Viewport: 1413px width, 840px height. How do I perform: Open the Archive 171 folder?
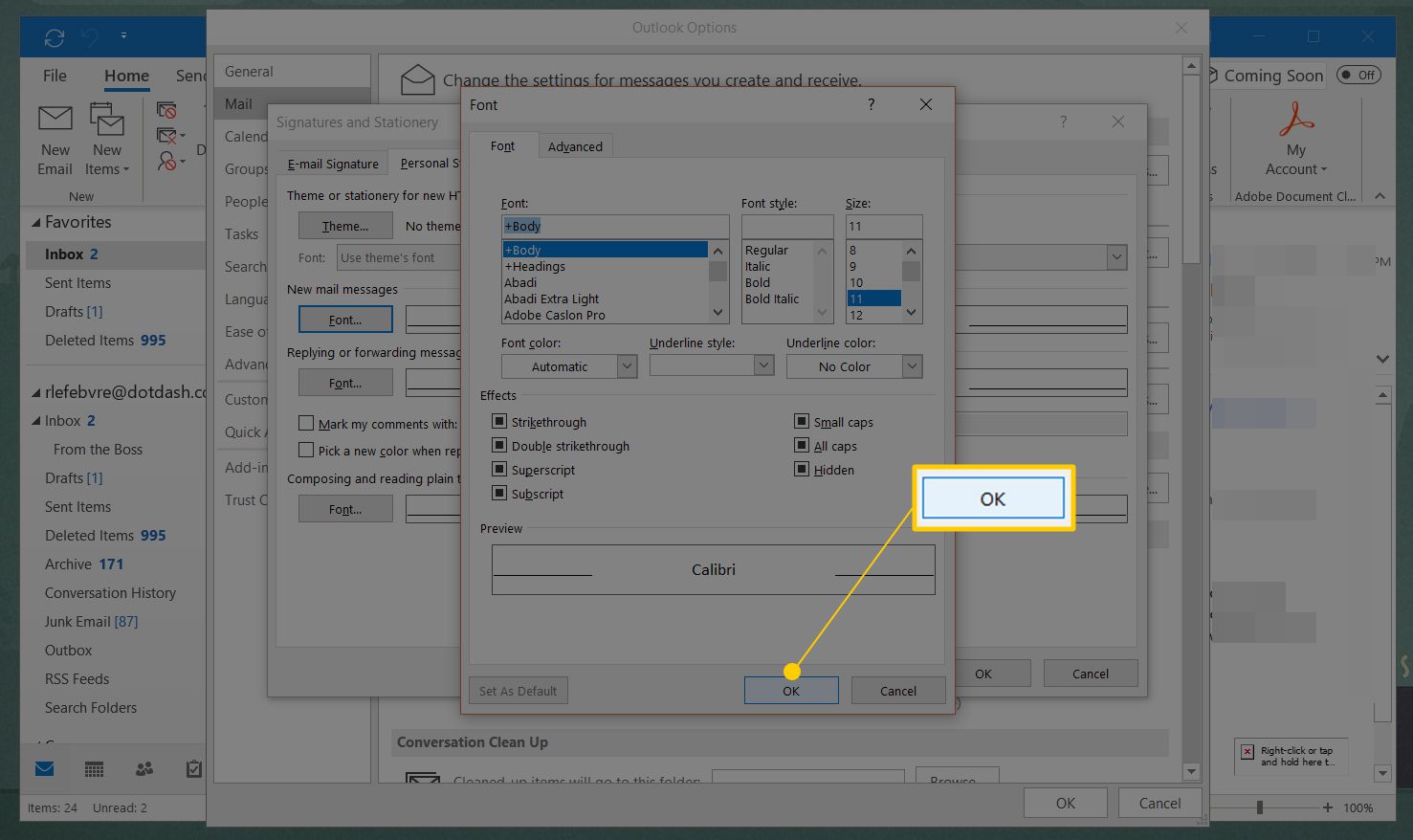(x=84, y=564)
